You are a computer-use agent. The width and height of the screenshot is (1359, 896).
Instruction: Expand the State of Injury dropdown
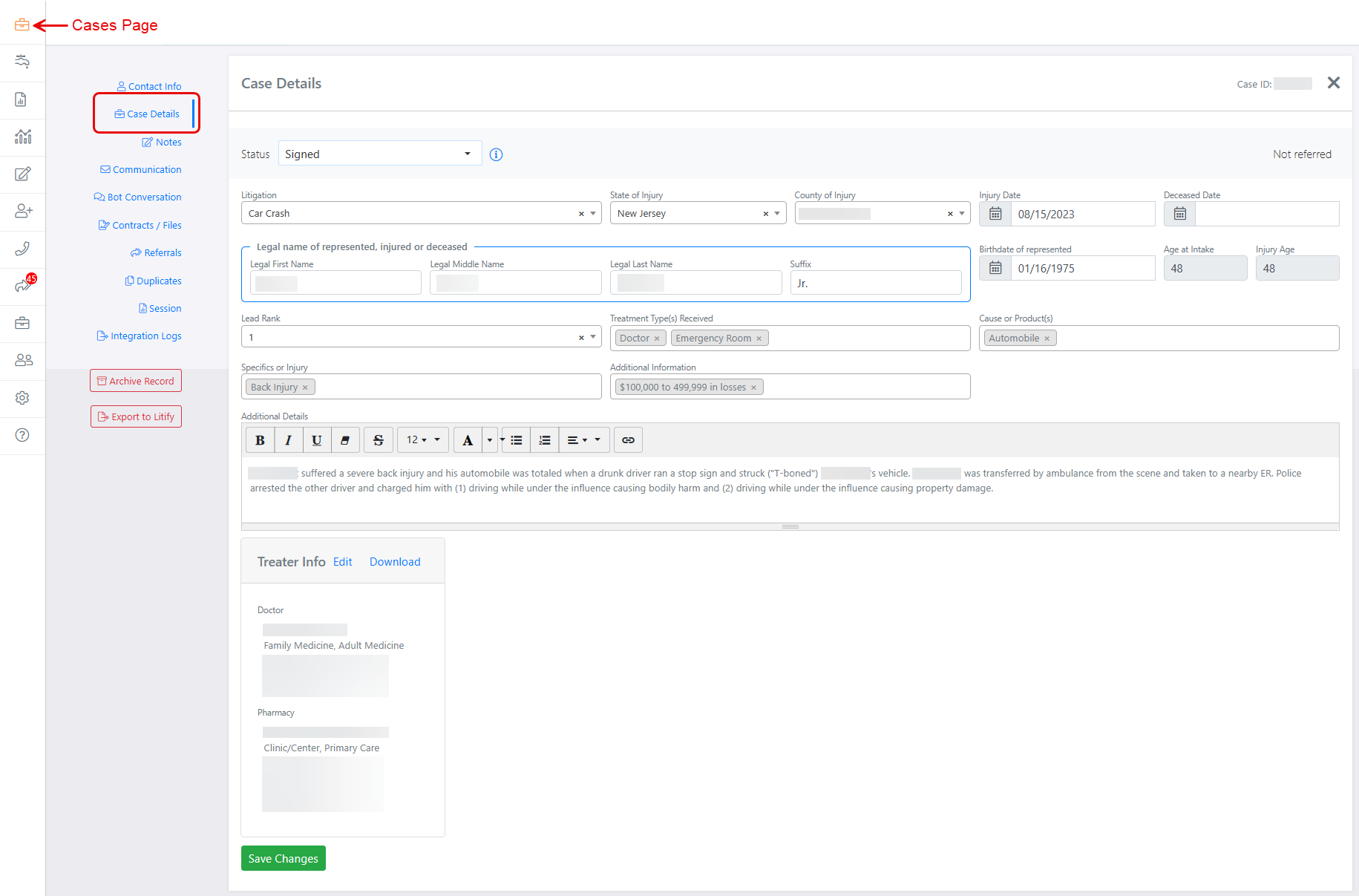(x=777, y=213)
